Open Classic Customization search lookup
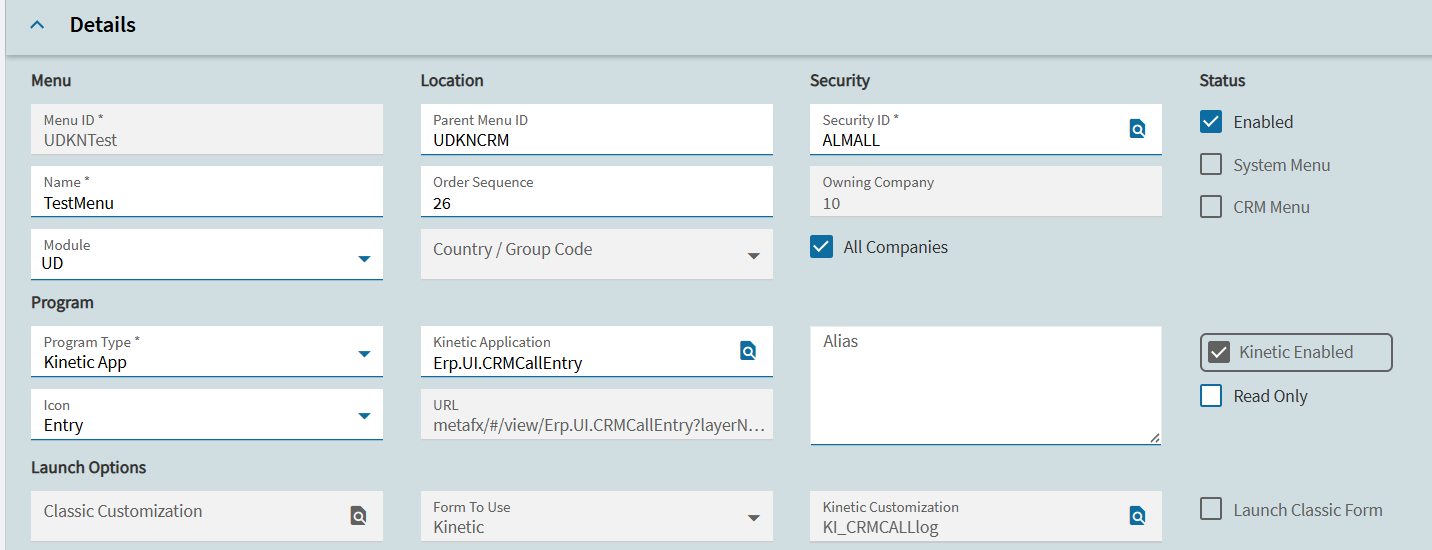 tap(358, 516)
